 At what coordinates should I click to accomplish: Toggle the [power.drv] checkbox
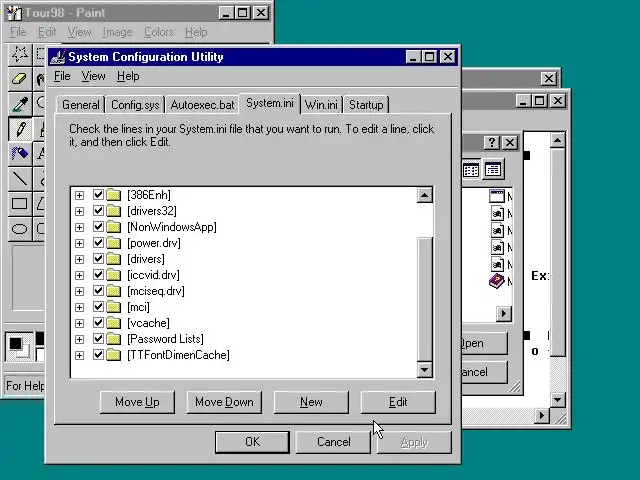click(x=98, y=243)
